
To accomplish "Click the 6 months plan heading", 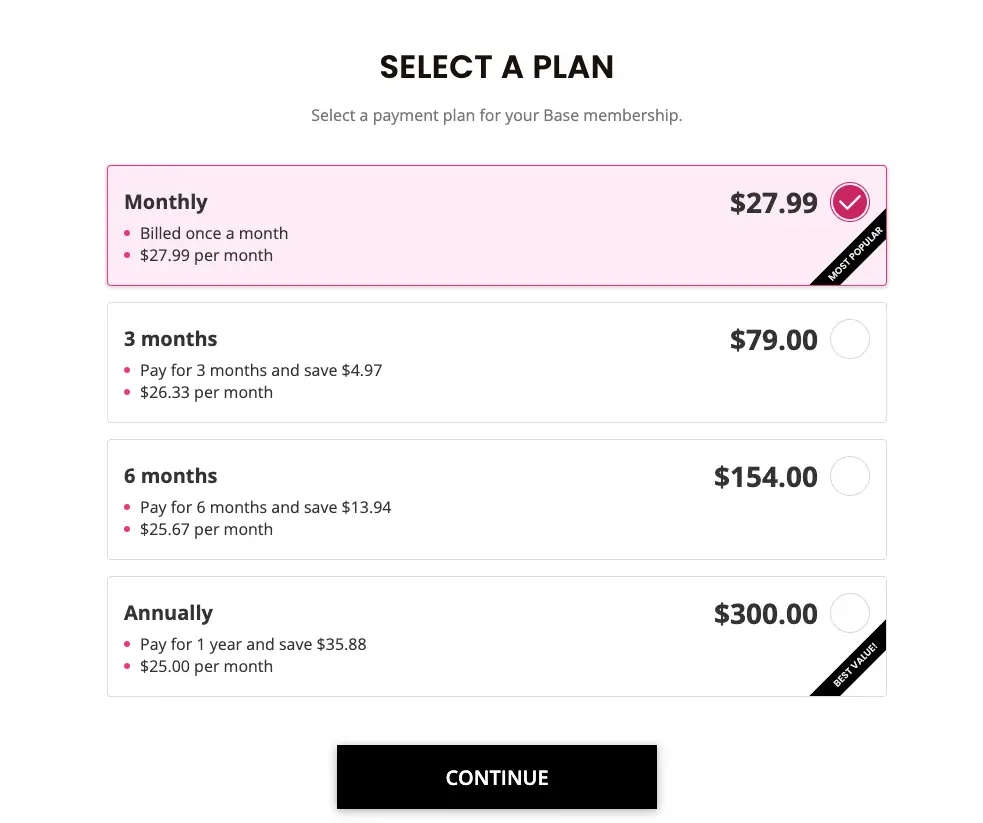I will pyautogui.click(x=171, y=476).
